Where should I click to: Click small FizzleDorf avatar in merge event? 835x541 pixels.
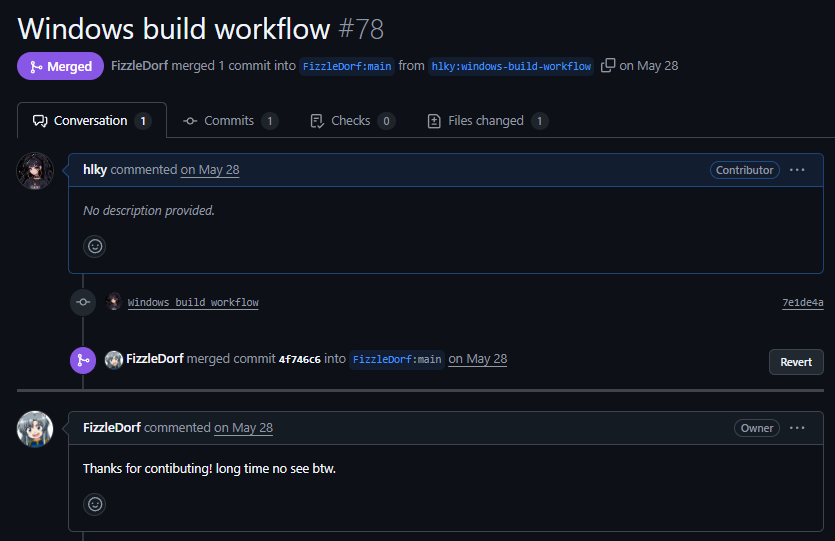point(114,360)
